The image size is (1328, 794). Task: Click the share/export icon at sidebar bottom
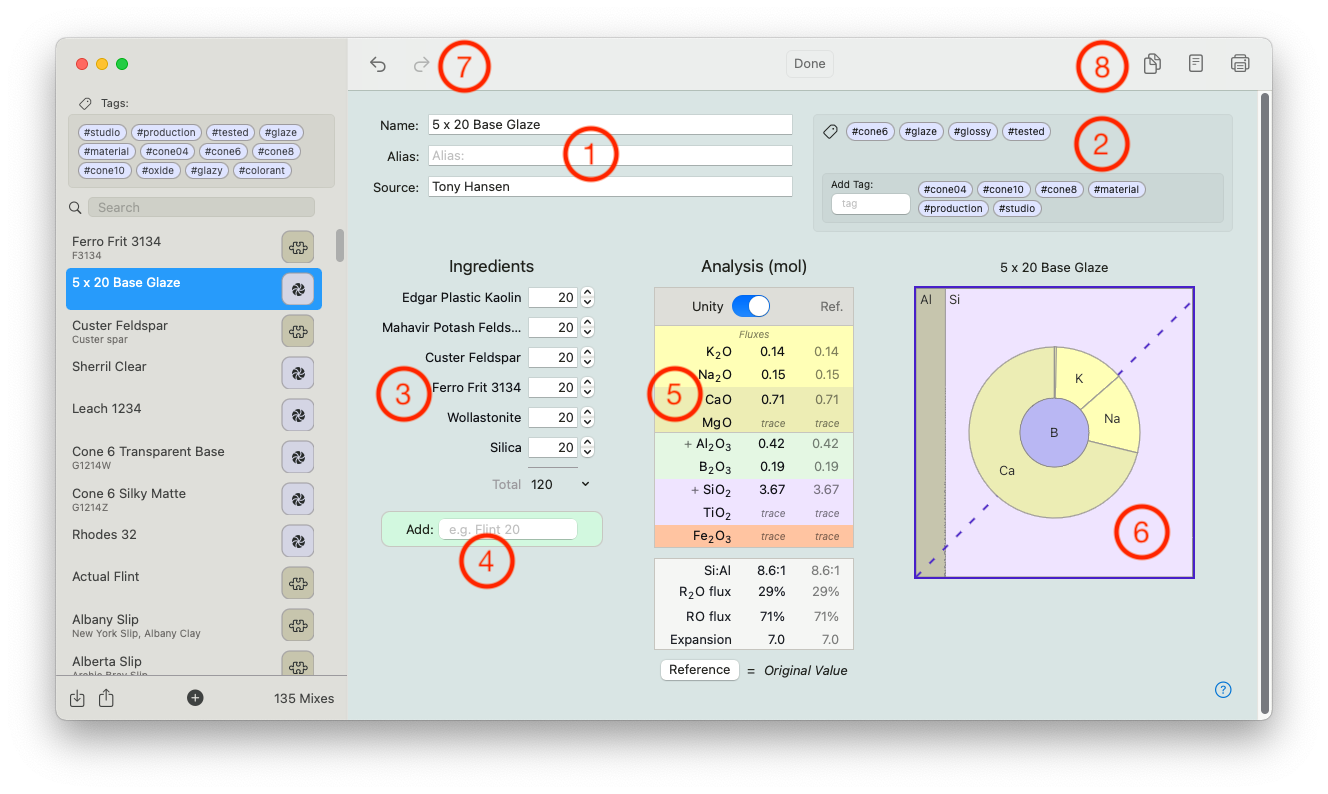click(x=107, y=698)
